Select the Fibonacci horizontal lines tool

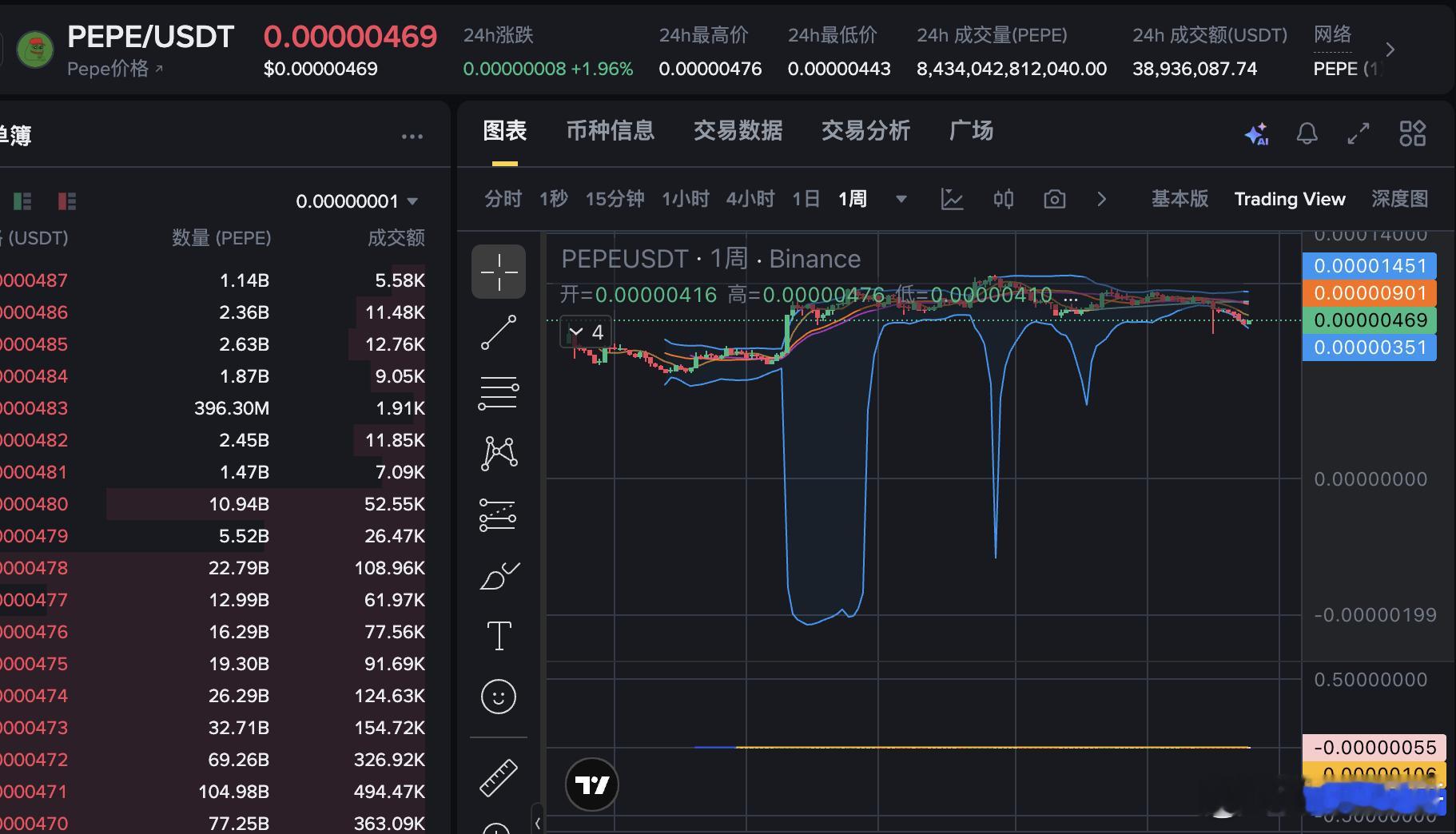click(x=499, y=393)
